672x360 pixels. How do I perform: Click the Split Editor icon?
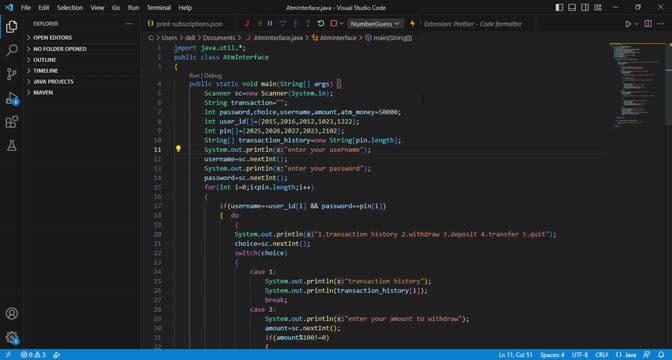pyautogui.click(x=648, y=24)
